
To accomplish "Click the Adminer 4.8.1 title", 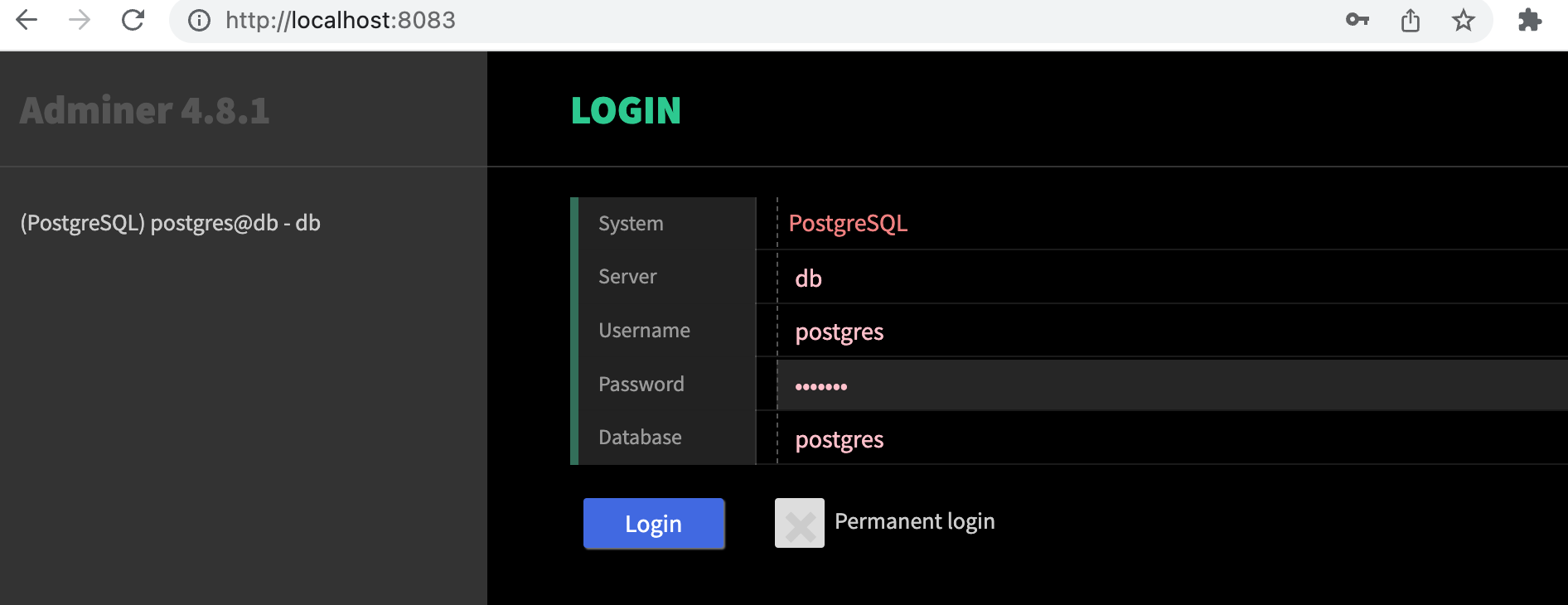I will (x=145, y=110).
